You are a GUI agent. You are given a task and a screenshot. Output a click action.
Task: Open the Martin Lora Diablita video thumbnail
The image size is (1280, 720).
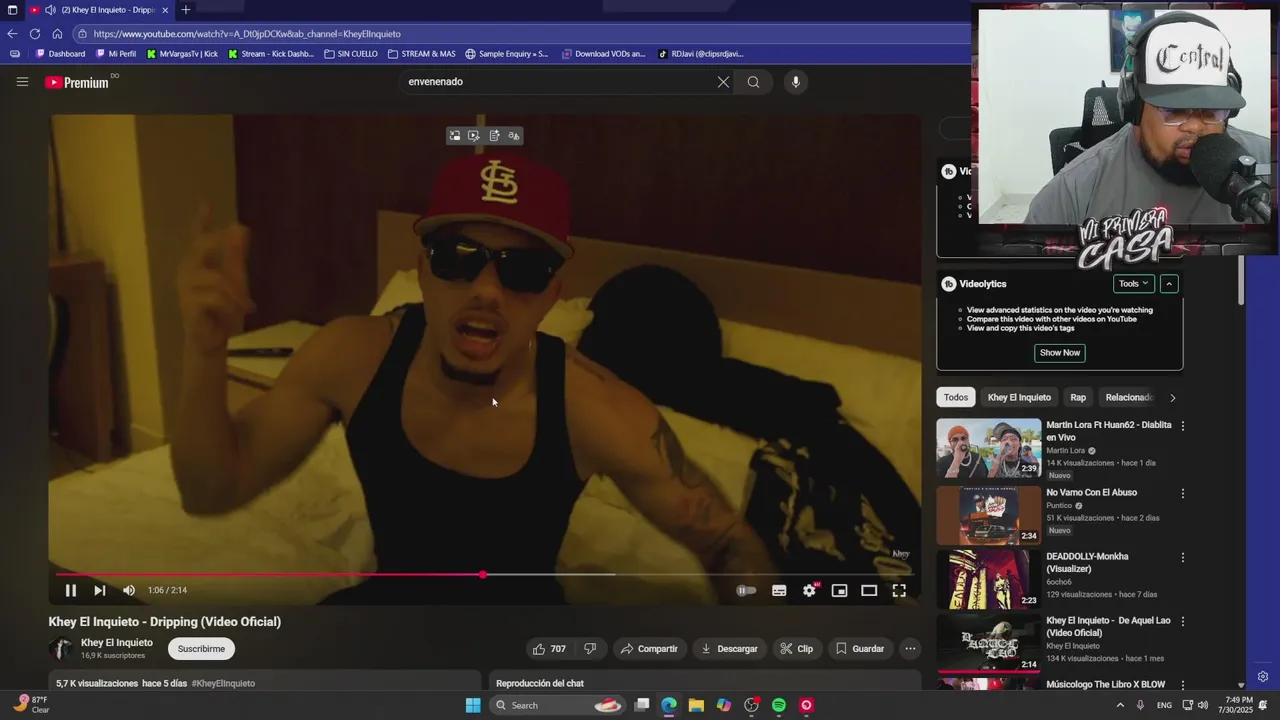(989, 449)
